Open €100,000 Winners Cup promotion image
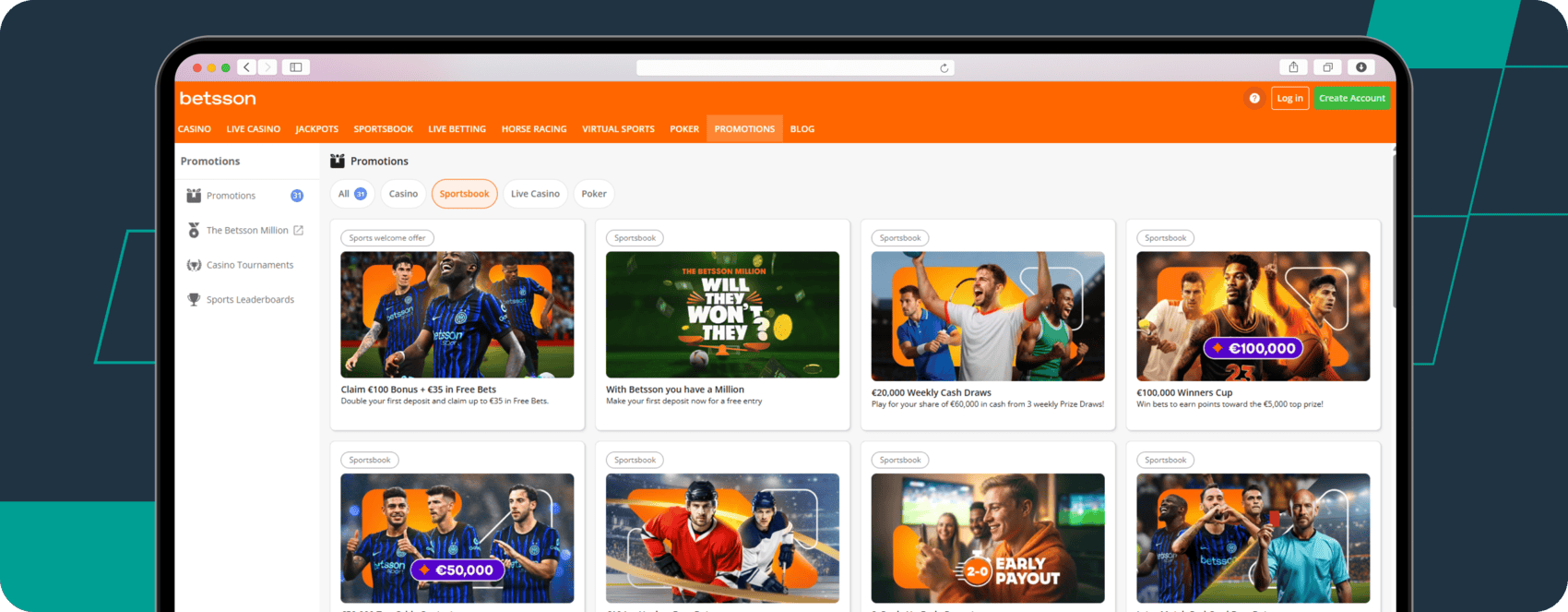This screenshot has width=1568, height=612. click(x=1253, y=317)
